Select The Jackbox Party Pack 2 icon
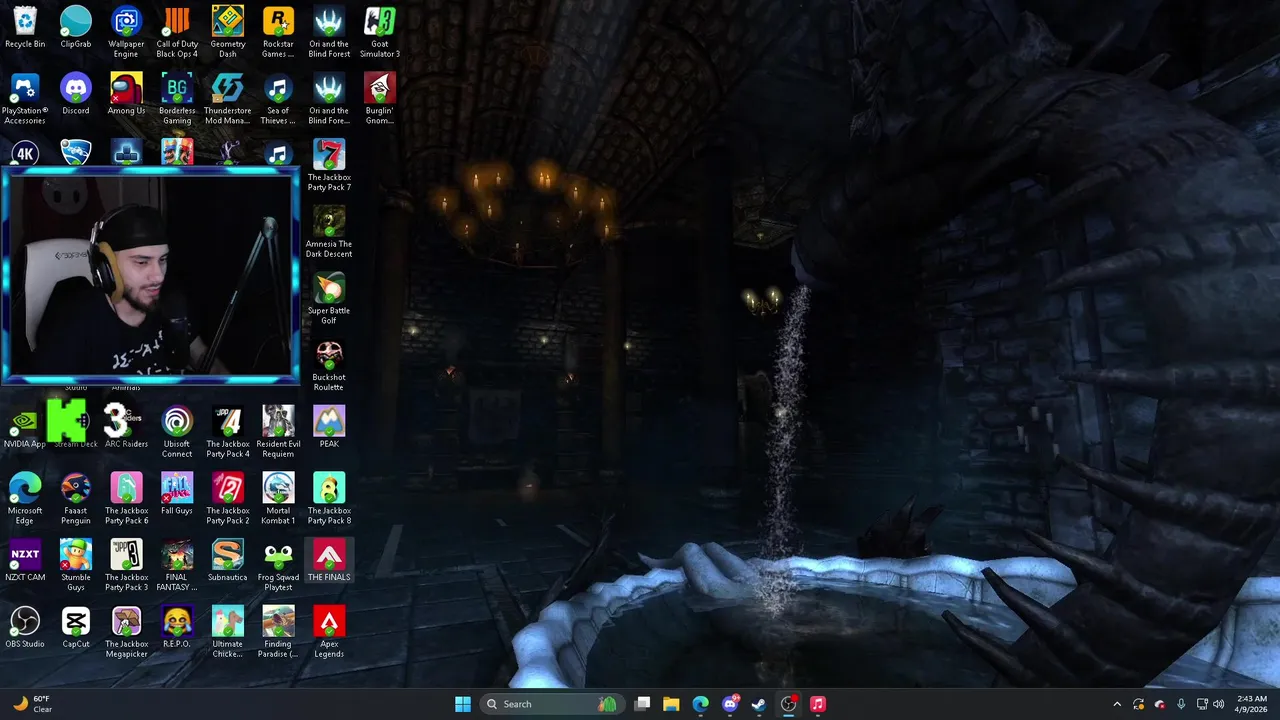The height and width of the screenshot is (720, 1280). click(x=228, y=499)
